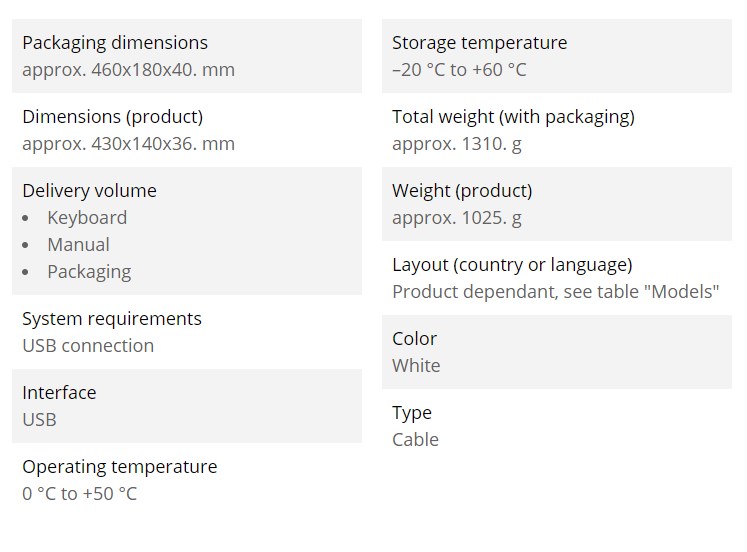Select the Keyboard bullet item
The width and height of the screenshot is (747, 552).
[87, 218]
